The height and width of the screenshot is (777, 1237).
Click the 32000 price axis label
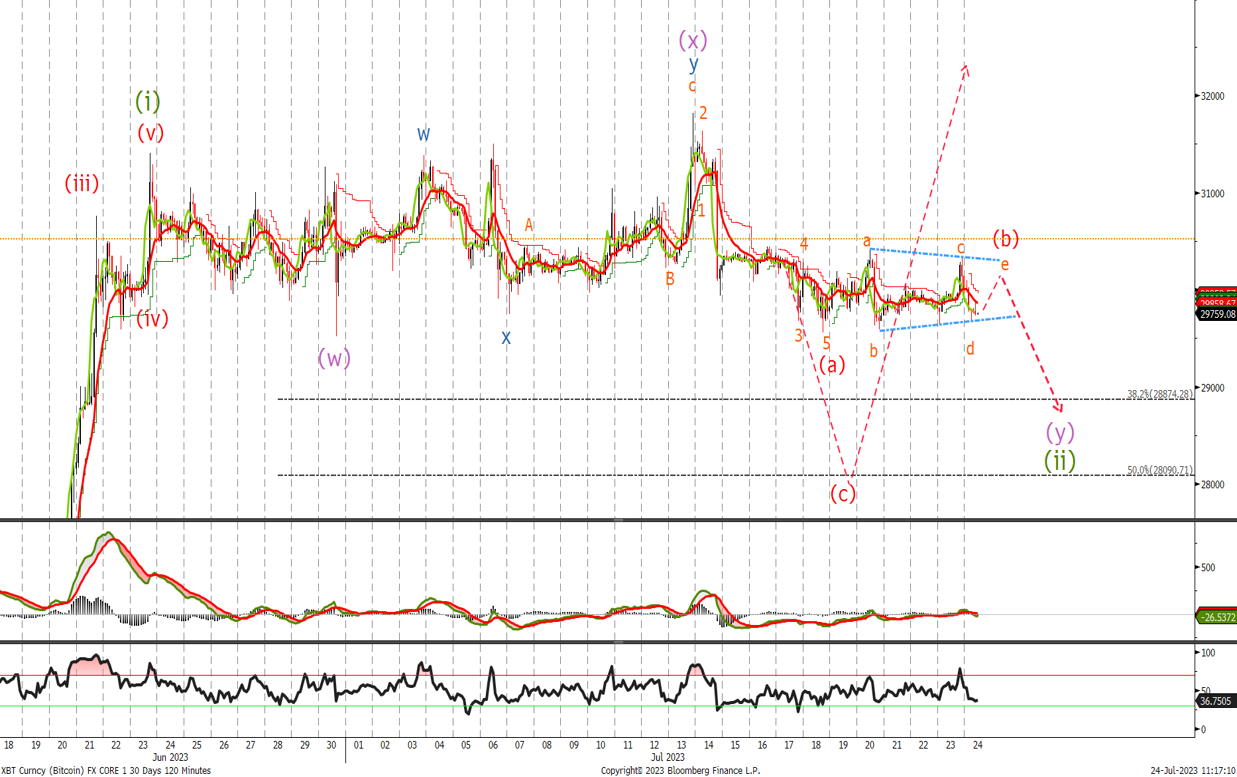(x=1212, y=96)
